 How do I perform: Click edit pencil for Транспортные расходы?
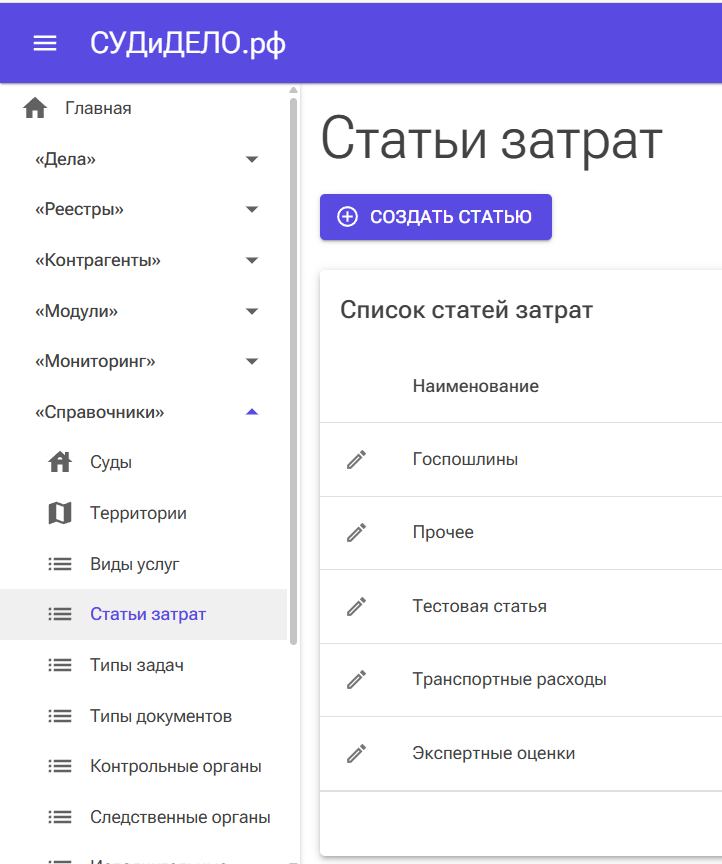pyautogui.click(x=356, y=679)
